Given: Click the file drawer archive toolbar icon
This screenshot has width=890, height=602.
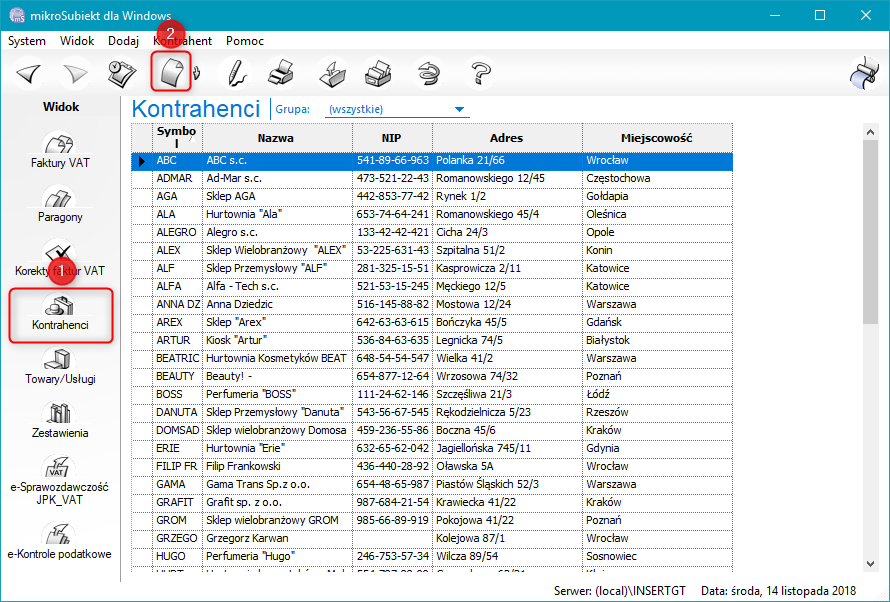Looking at the screenshot, I should [378, 73].
